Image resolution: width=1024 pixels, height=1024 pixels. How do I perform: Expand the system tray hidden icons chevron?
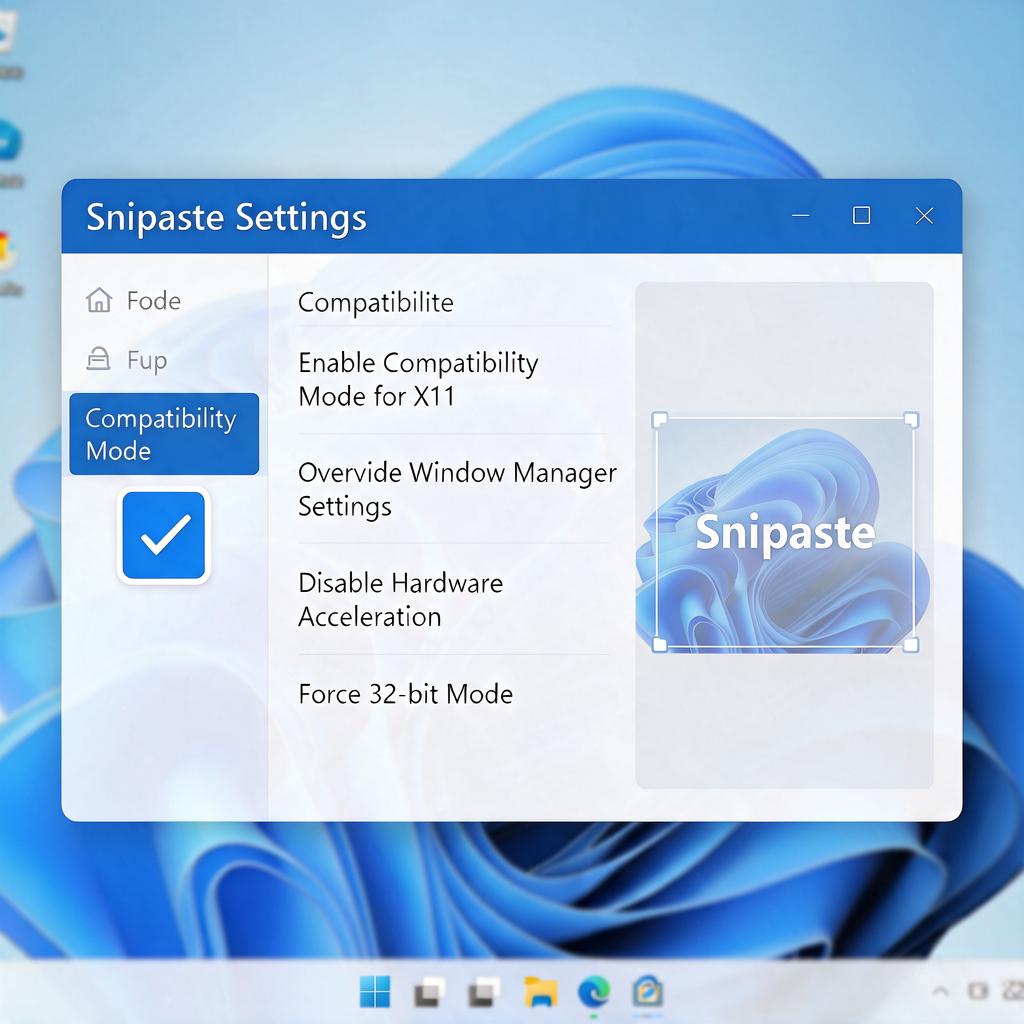click(940, 991)
